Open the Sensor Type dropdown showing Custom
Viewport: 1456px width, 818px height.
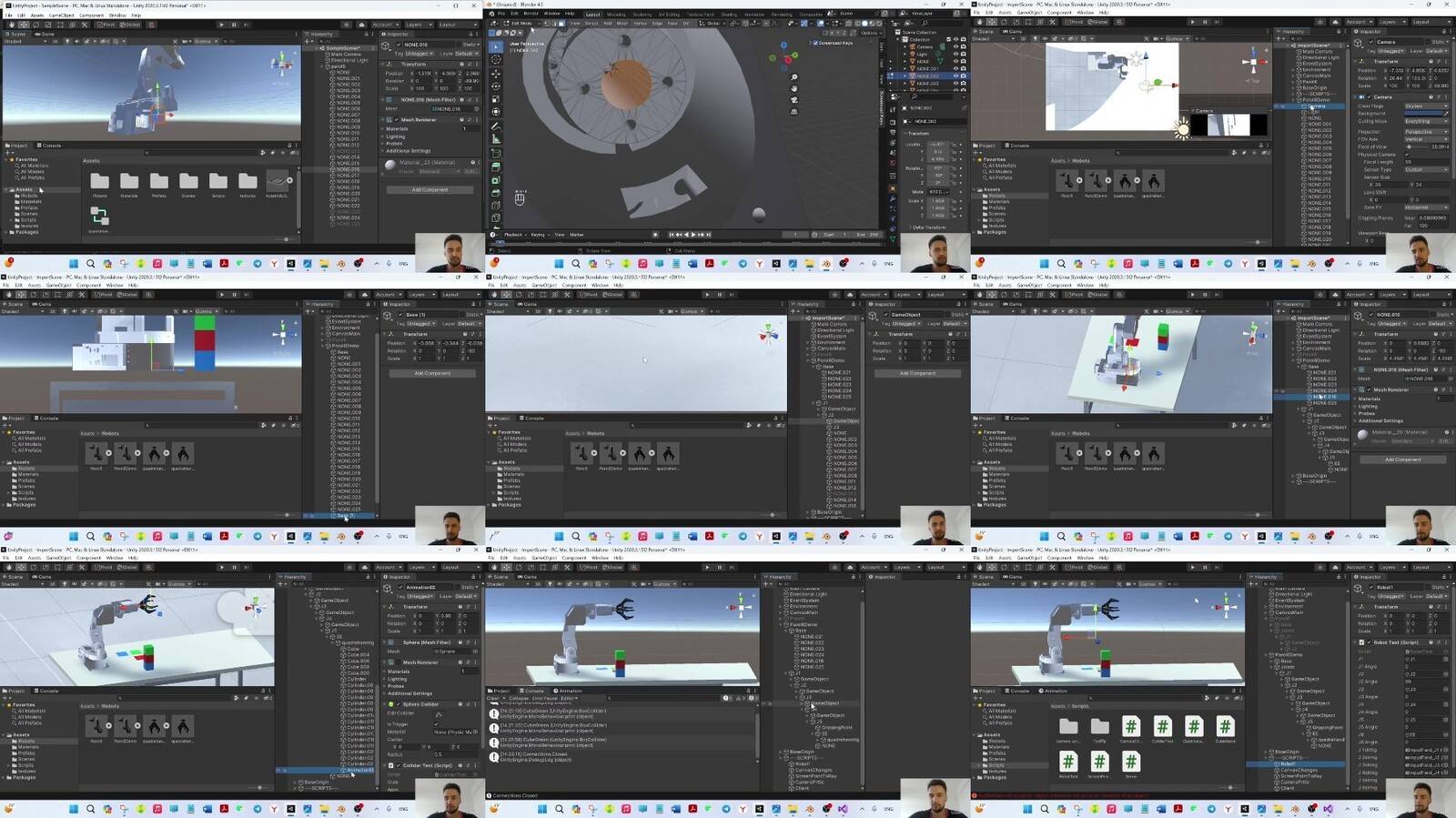[x=1426, y=169]
